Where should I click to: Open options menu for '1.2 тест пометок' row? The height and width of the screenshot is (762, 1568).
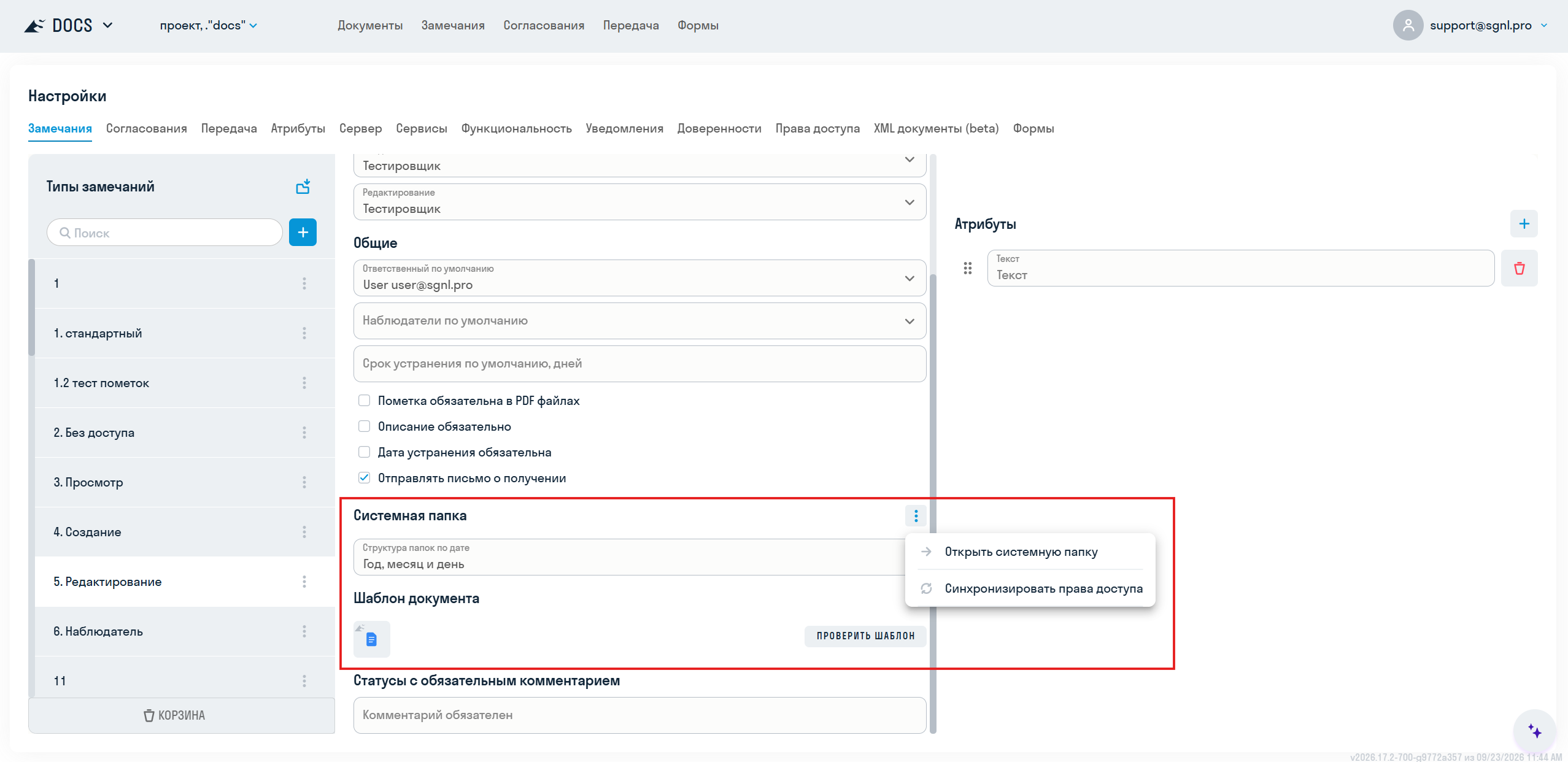(x=304, y=383)
